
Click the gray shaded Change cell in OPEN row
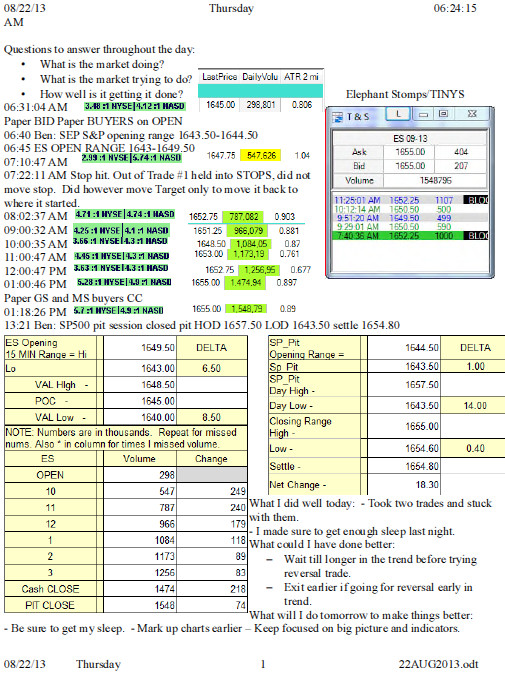211,475
